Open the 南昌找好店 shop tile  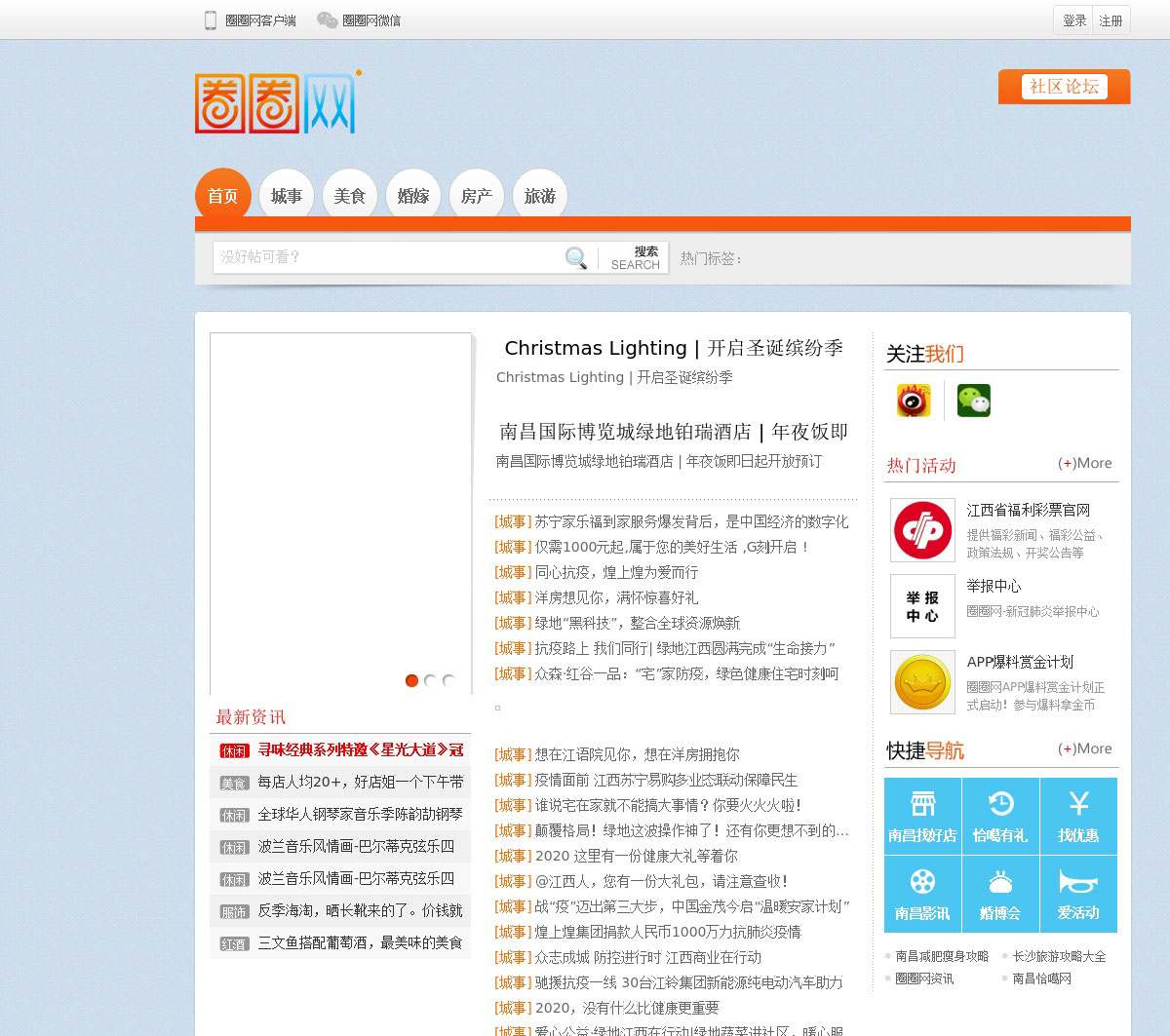coord(922,816)
